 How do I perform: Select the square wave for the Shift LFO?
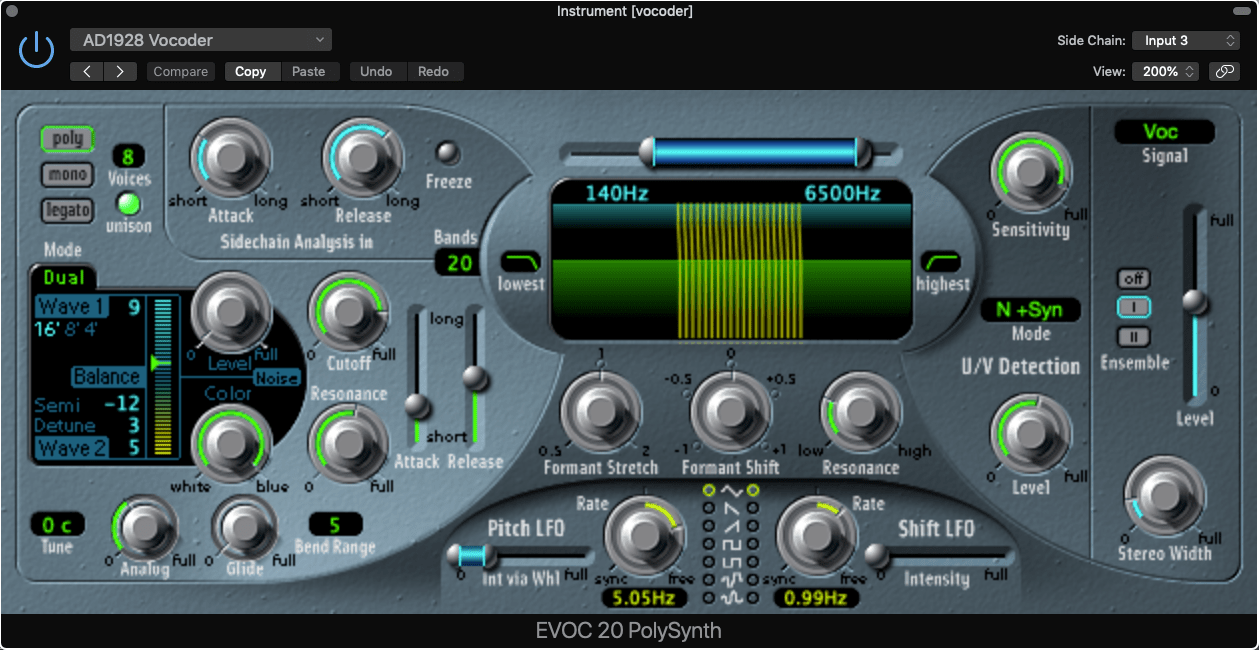pyautogui.click(x=753, y=543)
